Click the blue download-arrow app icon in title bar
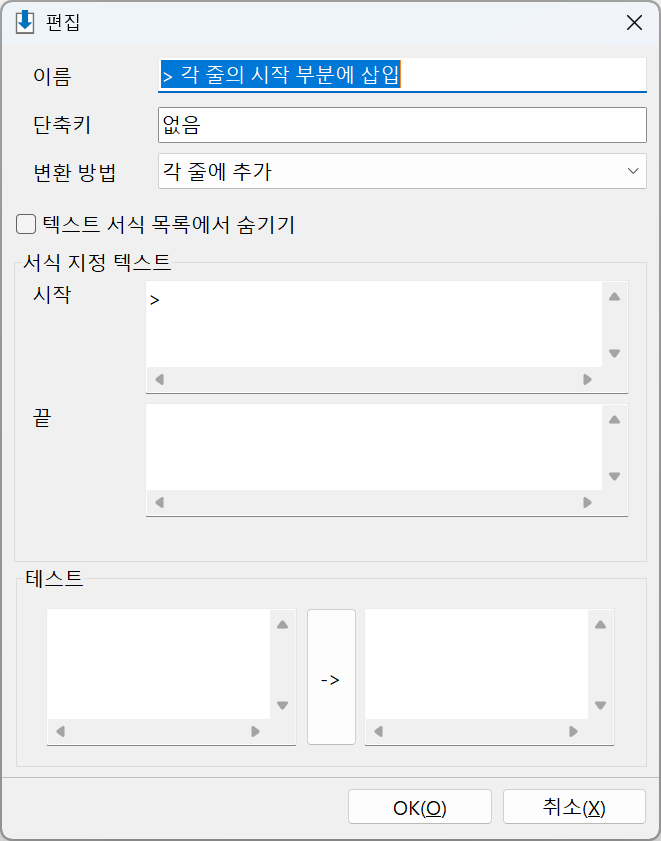This screenshot has width=661, height=841. 25,23
